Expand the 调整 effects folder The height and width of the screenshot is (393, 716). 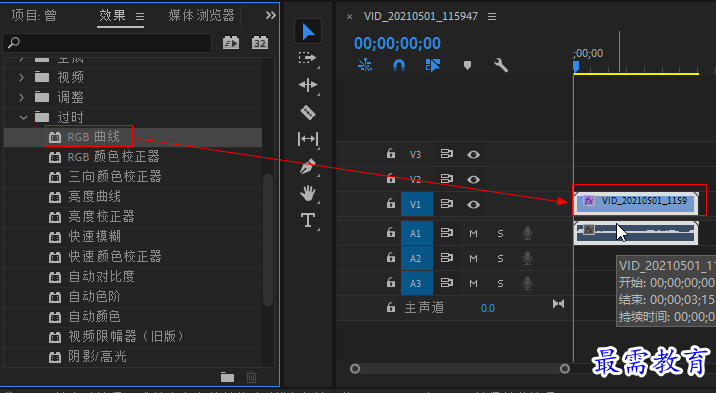coord(21,97)
